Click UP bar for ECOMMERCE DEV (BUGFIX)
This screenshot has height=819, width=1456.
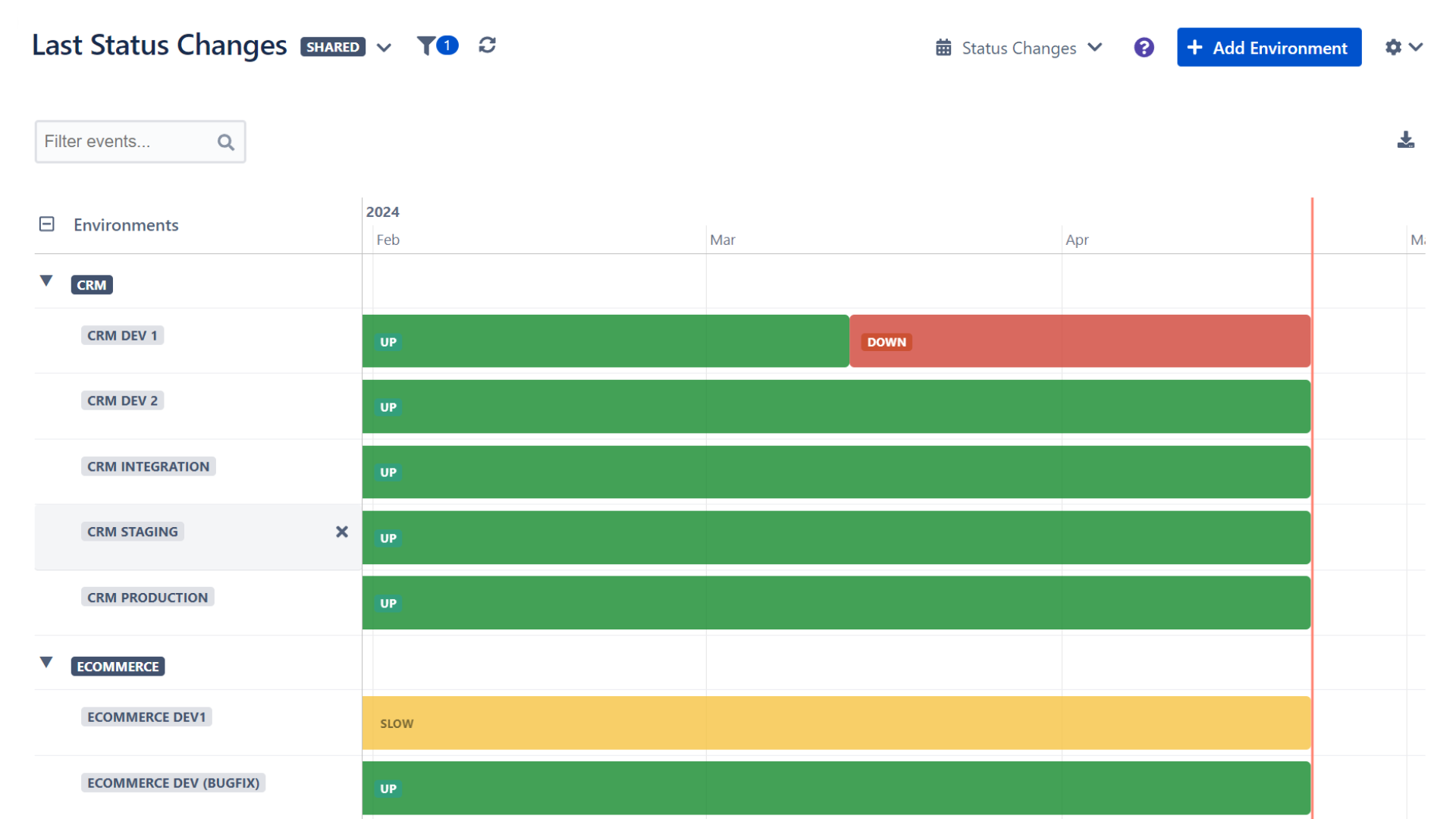(x=836, y=788)
